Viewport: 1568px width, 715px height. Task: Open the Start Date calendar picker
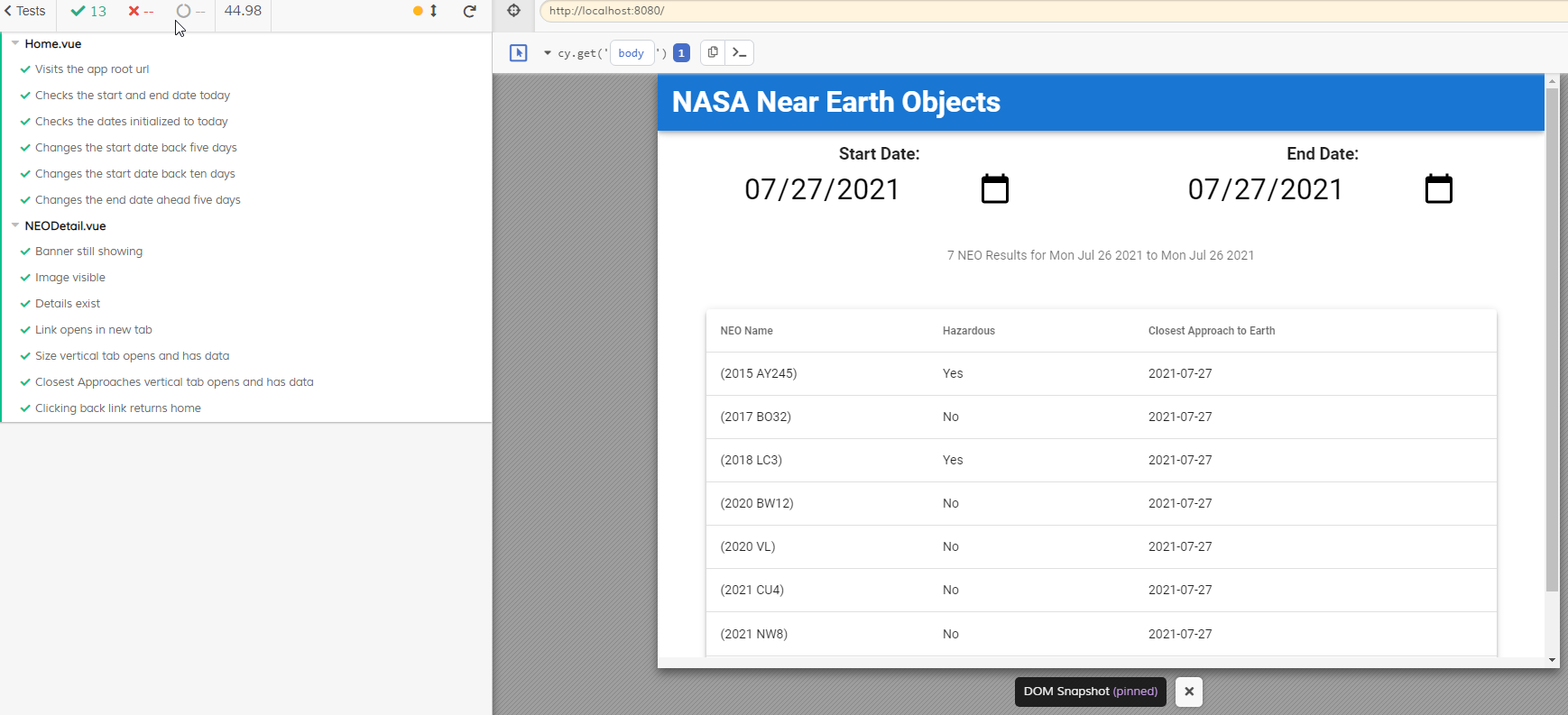994,189
